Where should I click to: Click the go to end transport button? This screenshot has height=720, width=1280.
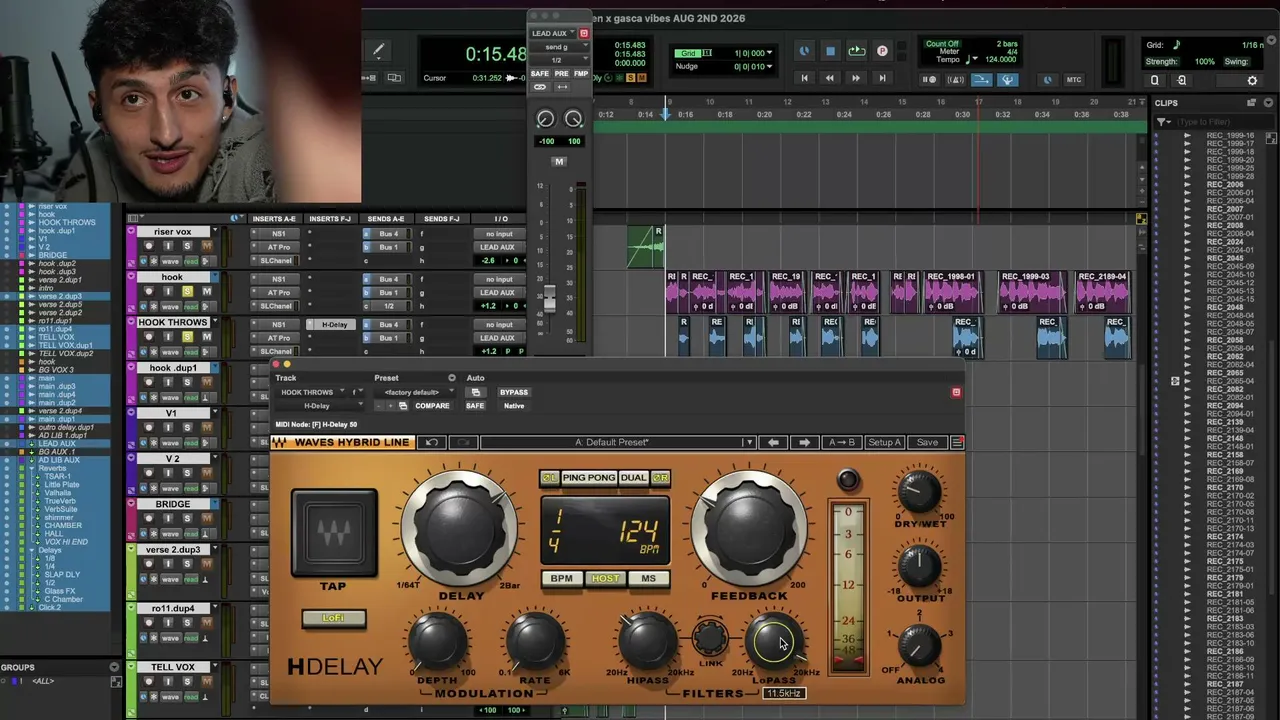pyautogui.click(x=881, y=78)
